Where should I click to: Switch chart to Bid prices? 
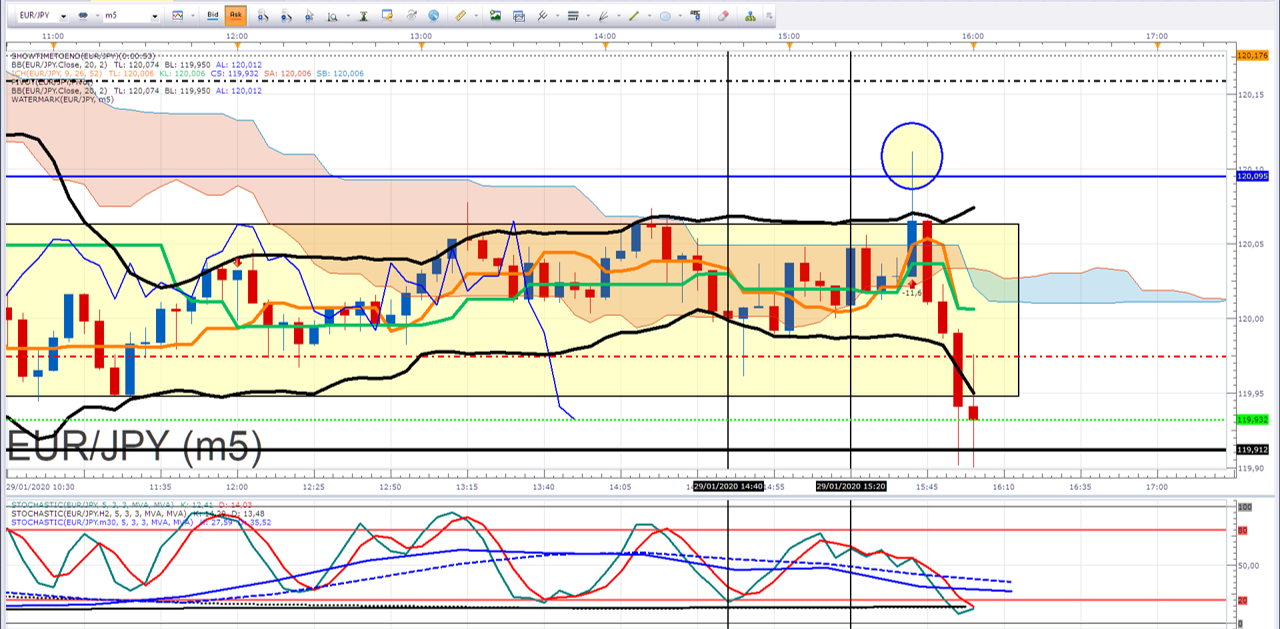pos(212,15)
